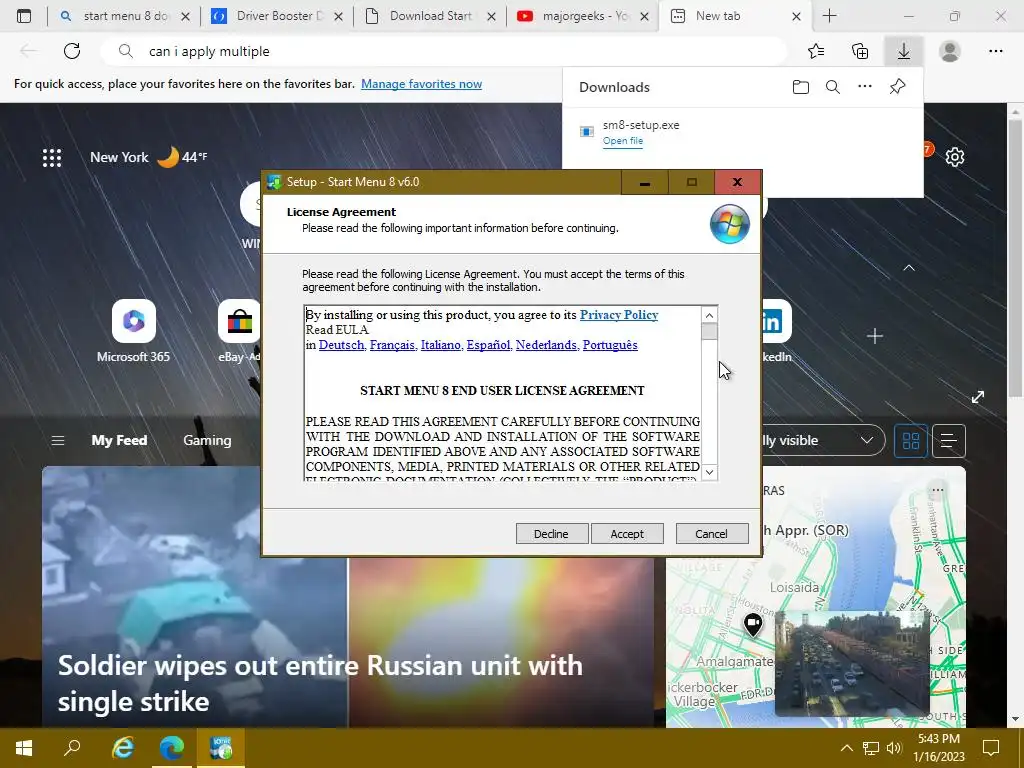Click Open file under sm8-setup.exe
This screenshot has height=768, width=1024.
tap(622, 141)
